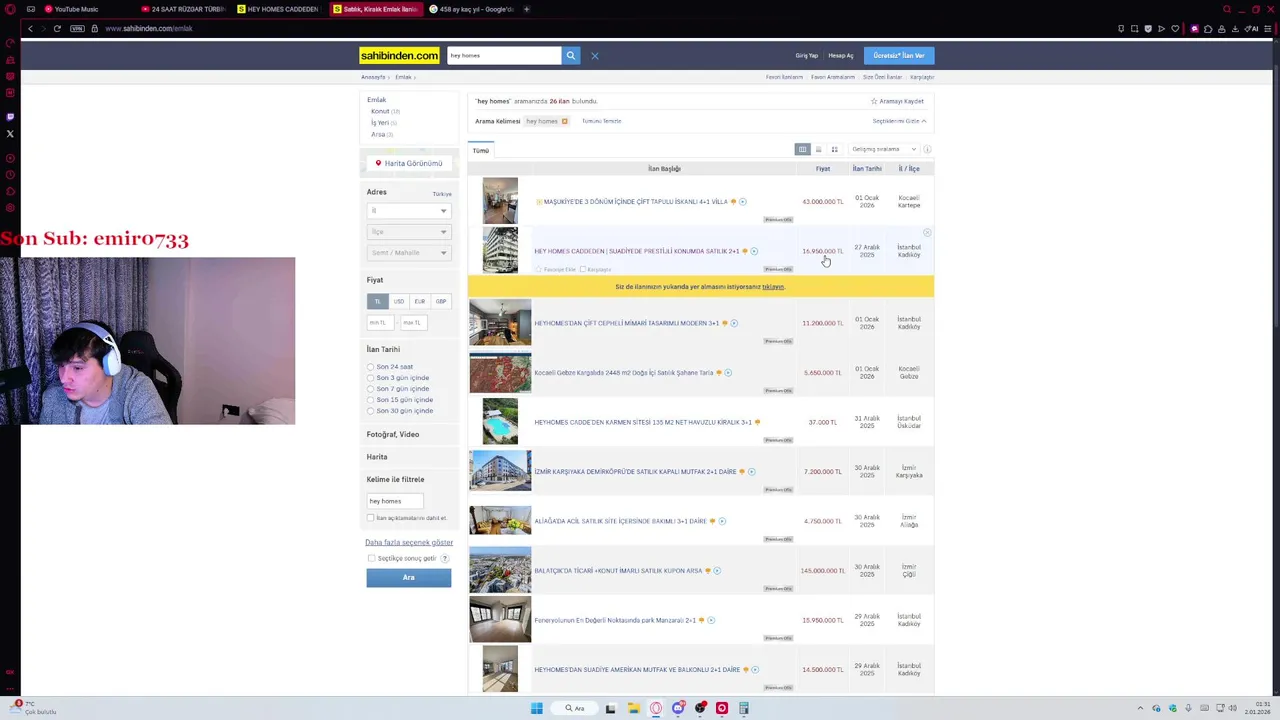Click 'Ücretsiz* İlan Ver' button
Image resolution: width=1280 pixels, height=720 pixels.
pyautogui.click(x=899, y=56)
